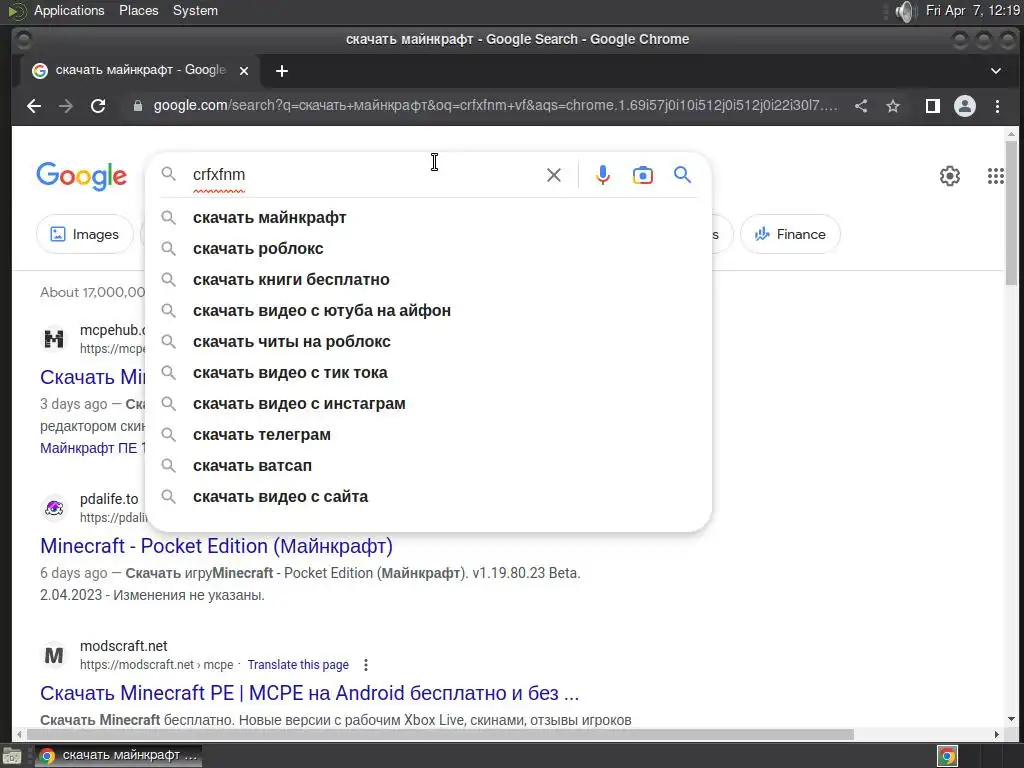The width and height of the screenshot is (1024, 768).
Task: Open the Chrome profile avatar
Action: (965, 106)
